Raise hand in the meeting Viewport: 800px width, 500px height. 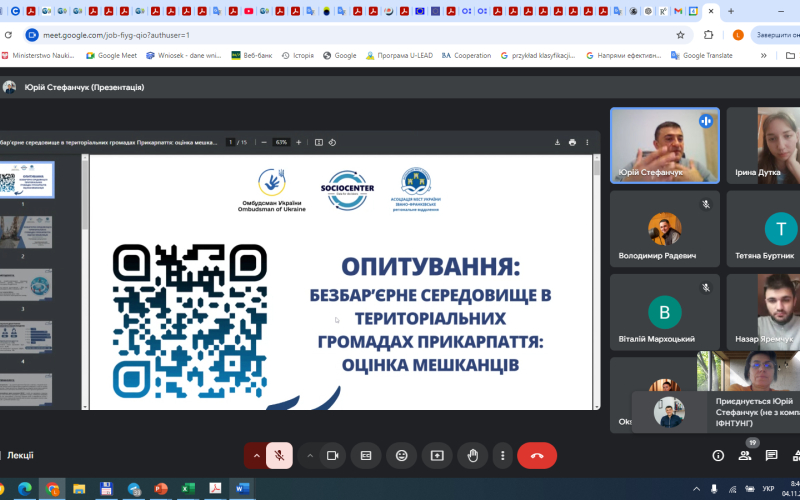coord(473,456)
